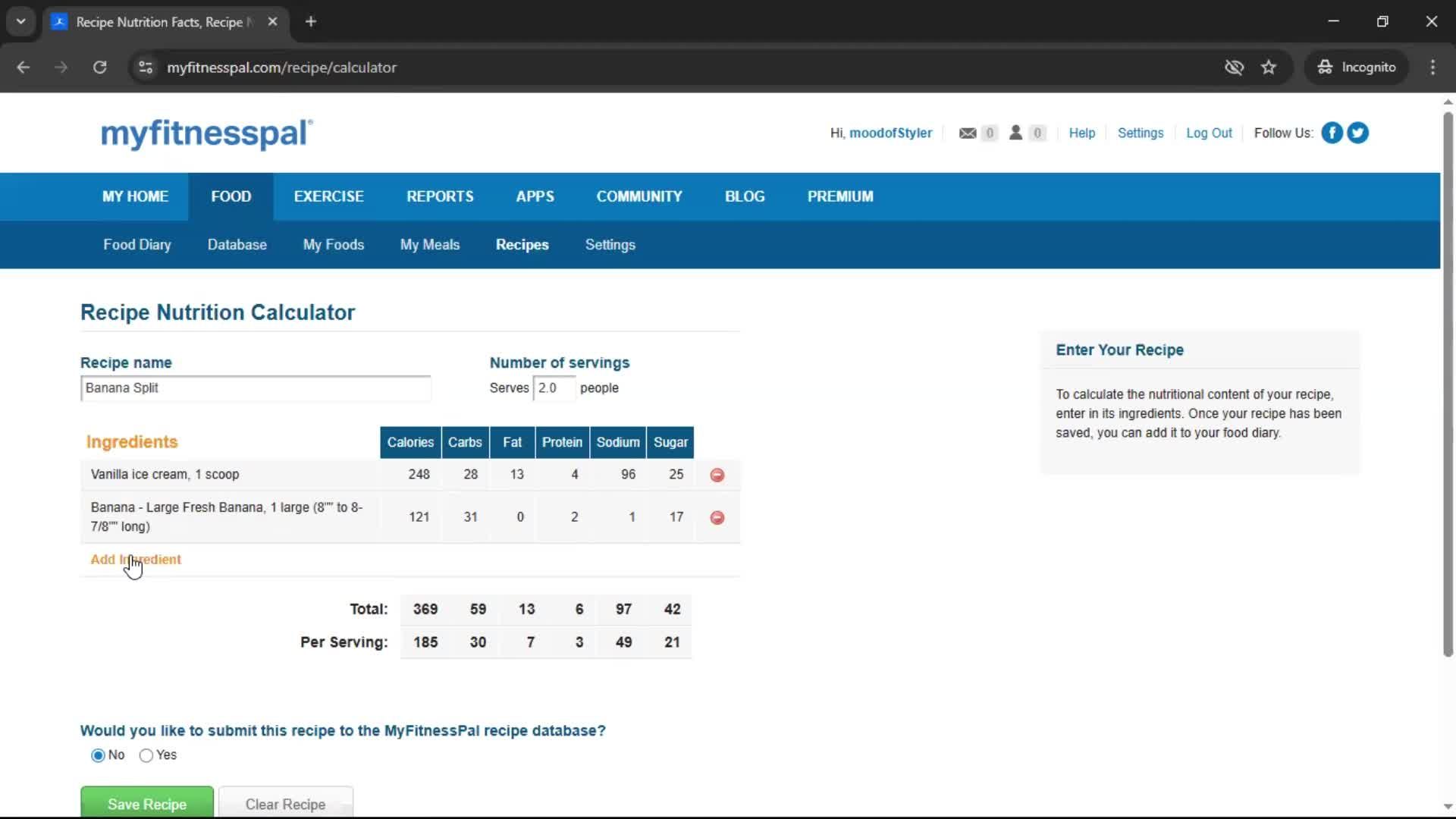Open the FOOD menu
Screen dimensions: 1456x819
[x=231, y=196]
